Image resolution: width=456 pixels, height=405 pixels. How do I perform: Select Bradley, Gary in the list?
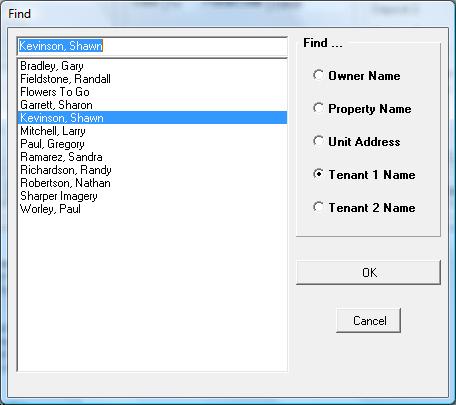[x=152, y=66]
